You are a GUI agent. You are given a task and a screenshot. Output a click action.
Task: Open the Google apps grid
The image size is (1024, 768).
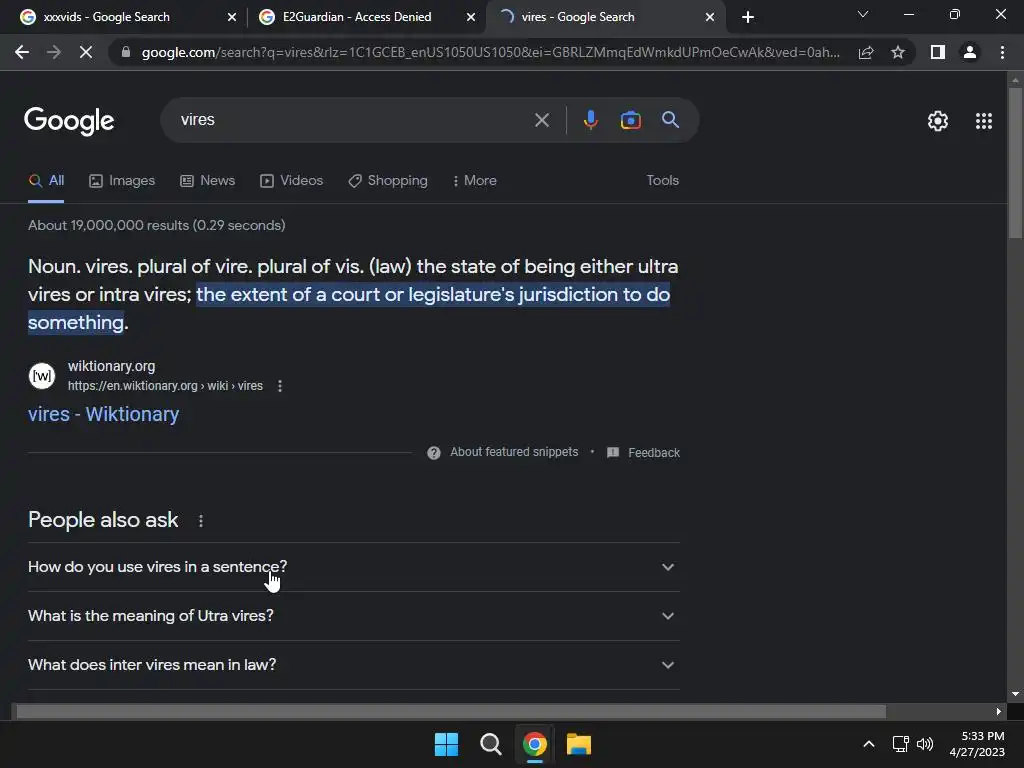pos(984,121)
